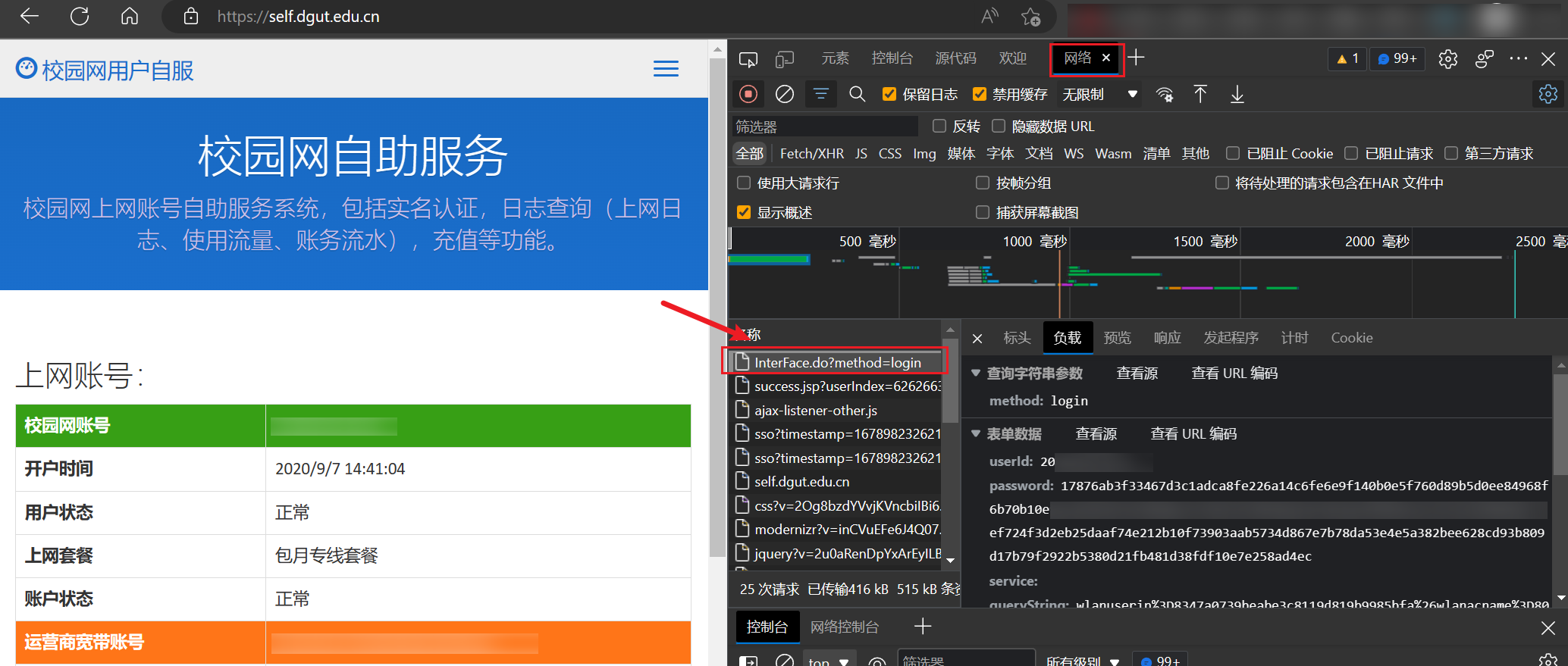The width and height of the screenshot is (1568, 666).
Task: Click 查看源 next to 表单数据
Action: (1096, 433)
